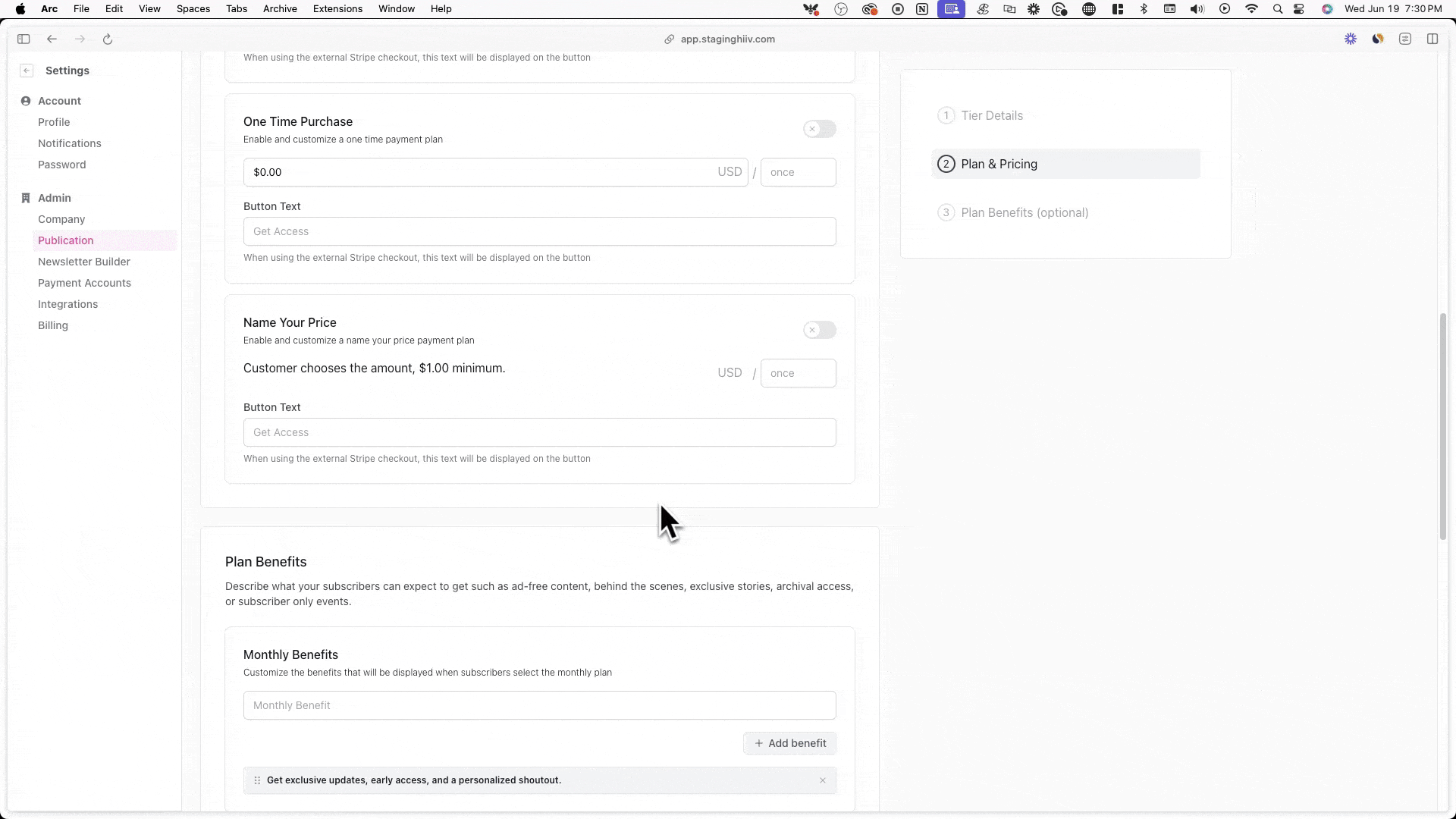Screen dimensions: 1456x819
Task: Open Spotlight search in the menu bar
Action: 1278,9
